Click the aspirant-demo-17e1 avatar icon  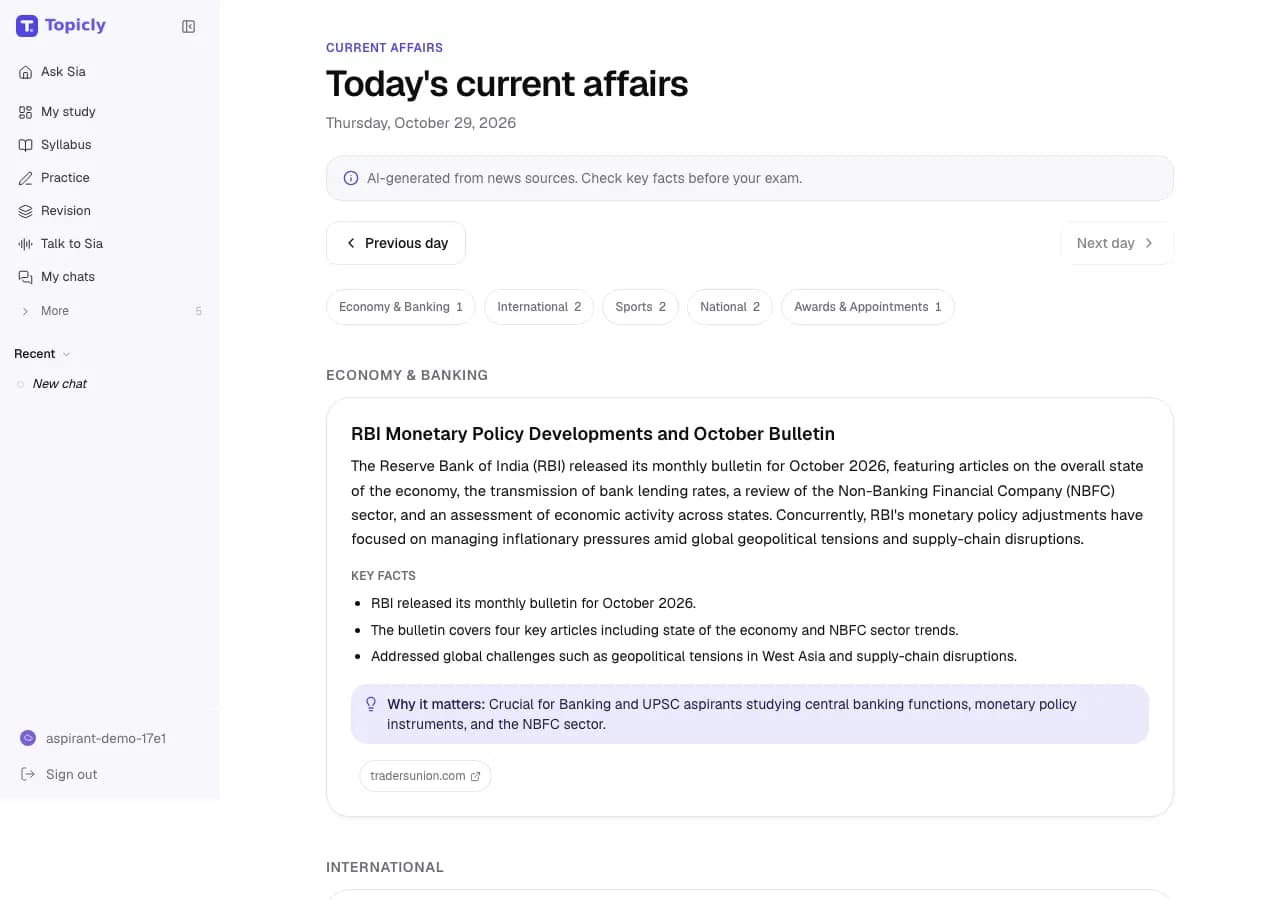coord(28,738)
